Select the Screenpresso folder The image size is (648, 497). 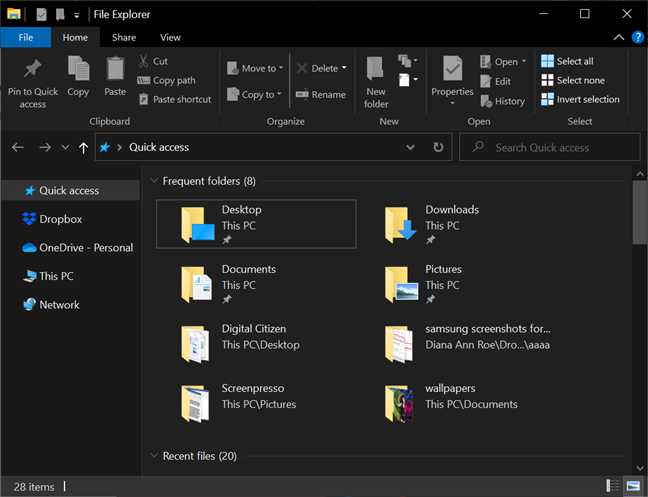pyautogui.click(x=256, y=402)
